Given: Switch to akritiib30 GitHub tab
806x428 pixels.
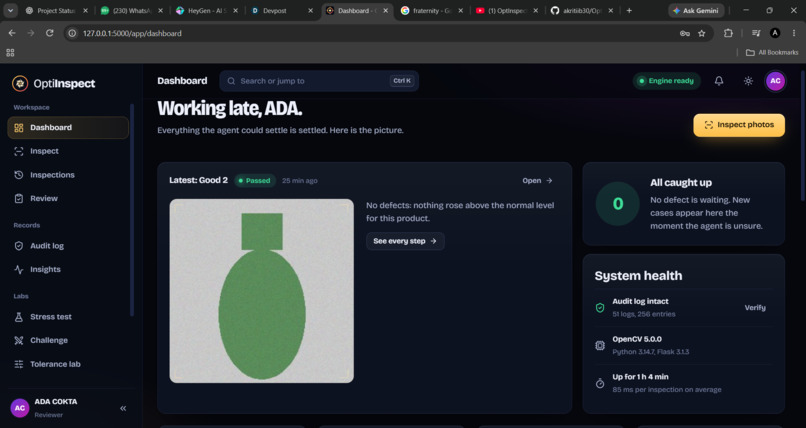Looking at the screenshot, I should pyautogui.click(x=581, y=10).
